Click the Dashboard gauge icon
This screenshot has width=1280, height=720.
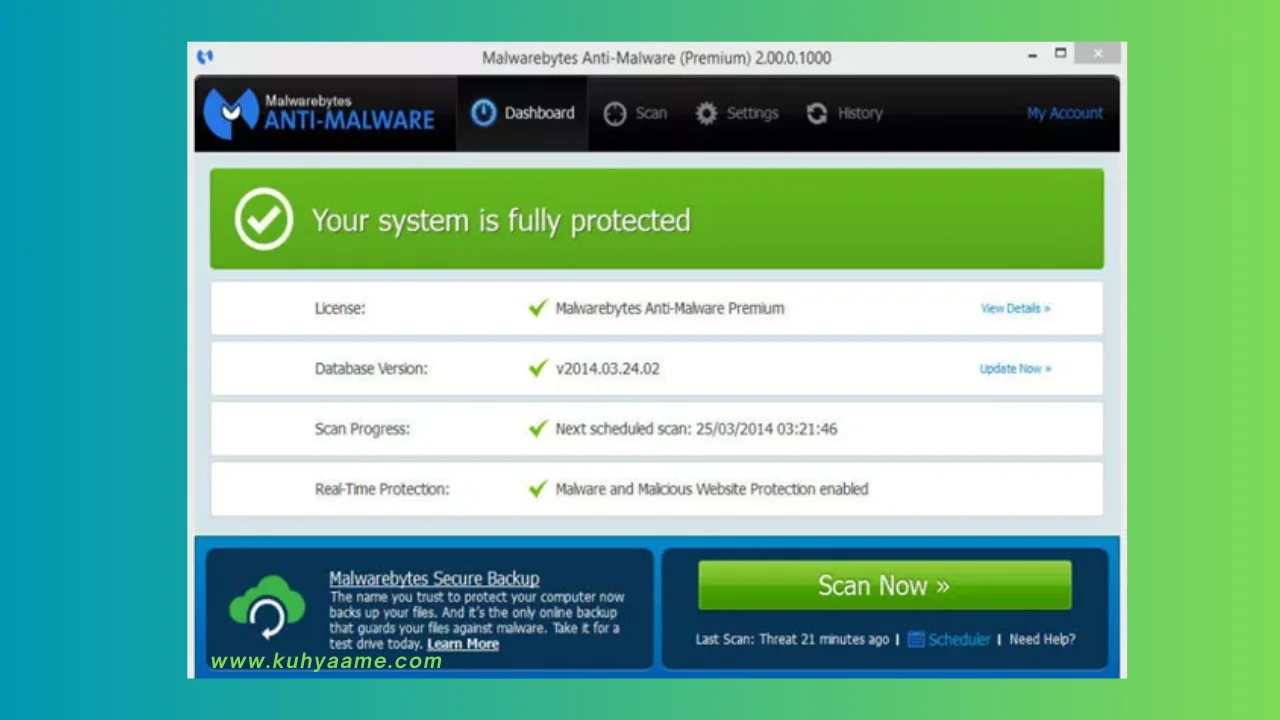tap(483, 113)
